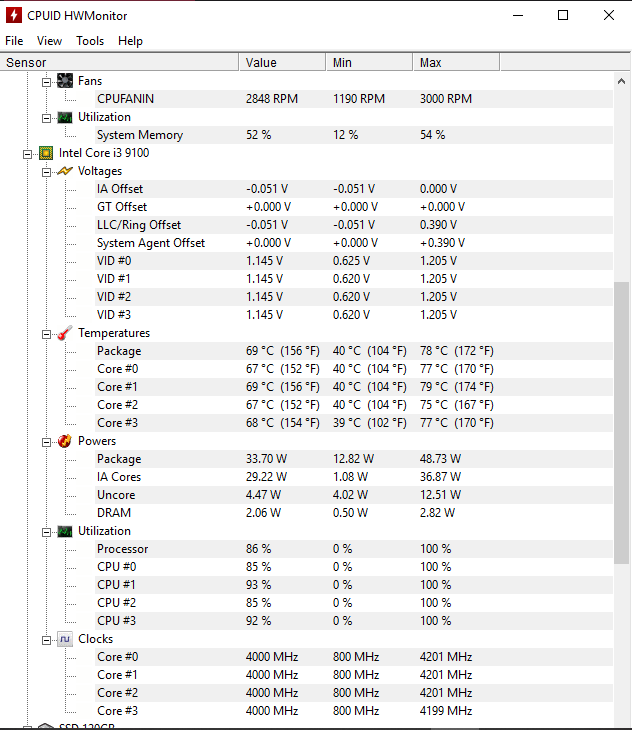The image size is (632, 730).
Task: Select the DRAM row
Action: 354,513
